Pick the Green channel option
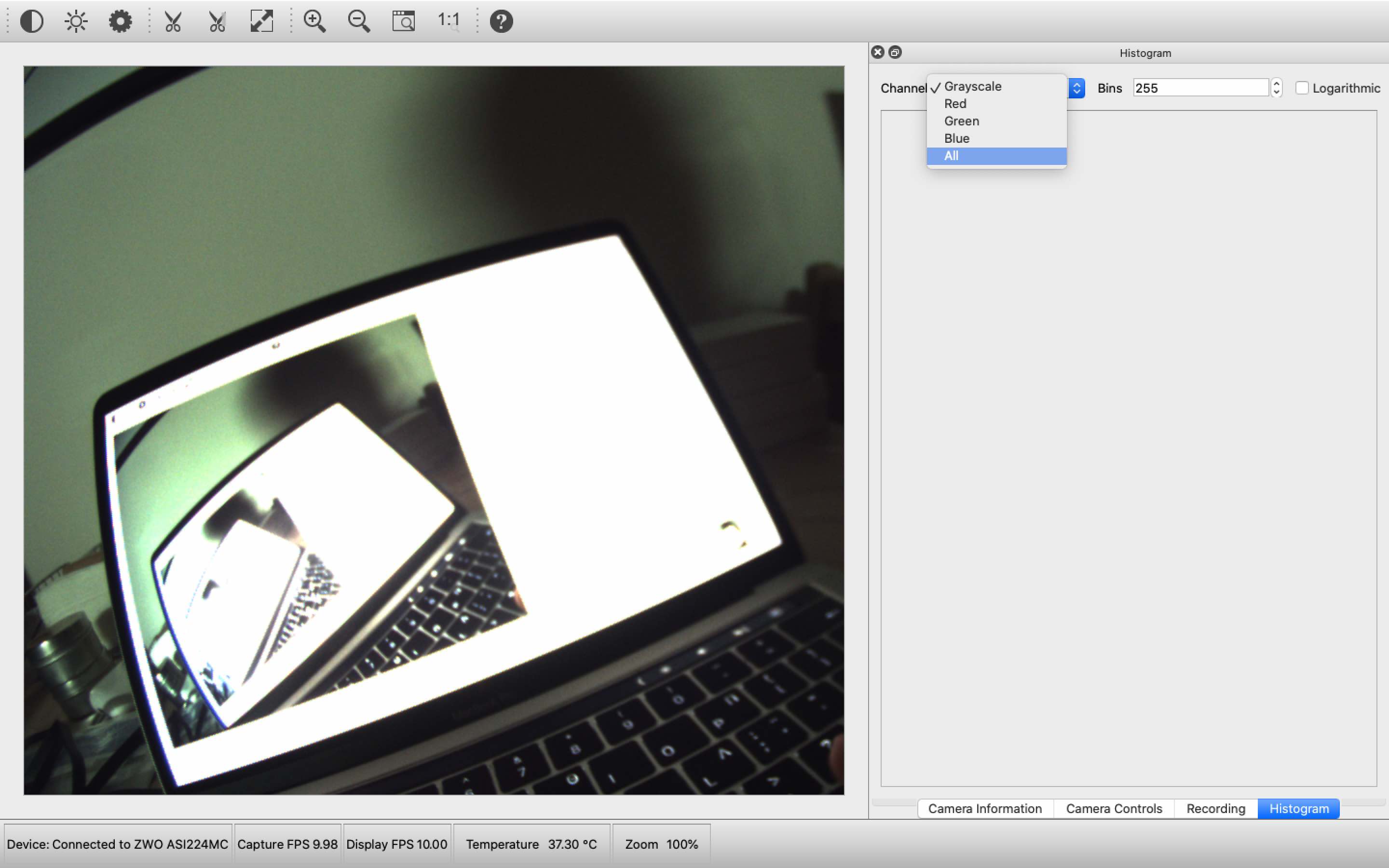 point(961,121)
